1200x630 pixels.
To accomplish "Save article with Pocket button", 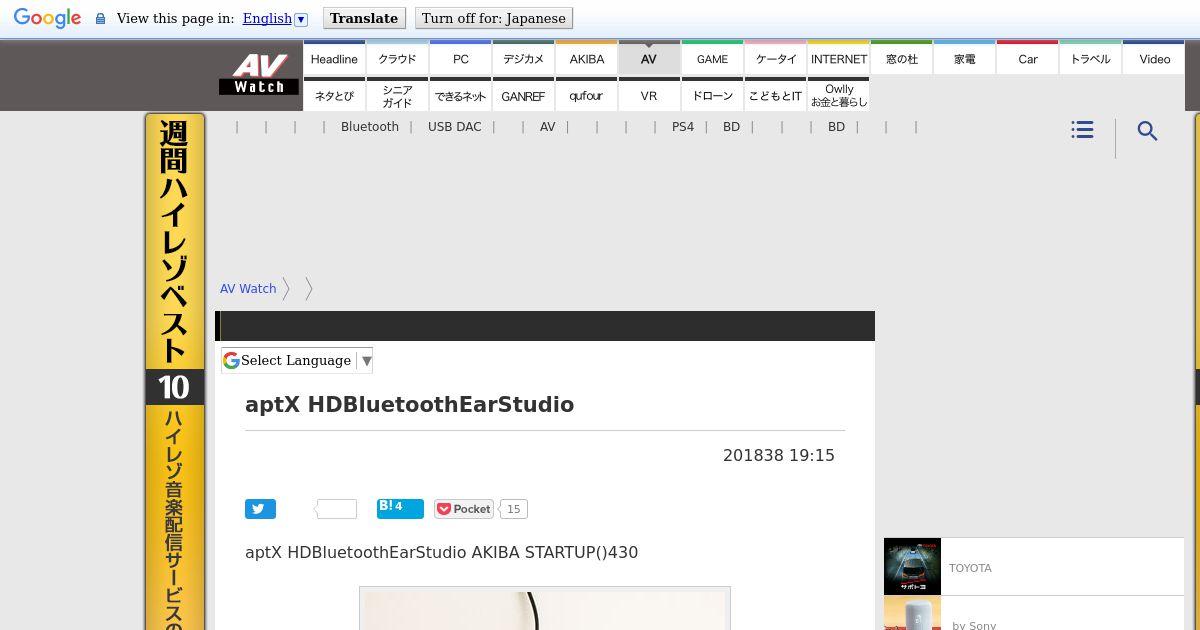I will [x=464, y=509].
